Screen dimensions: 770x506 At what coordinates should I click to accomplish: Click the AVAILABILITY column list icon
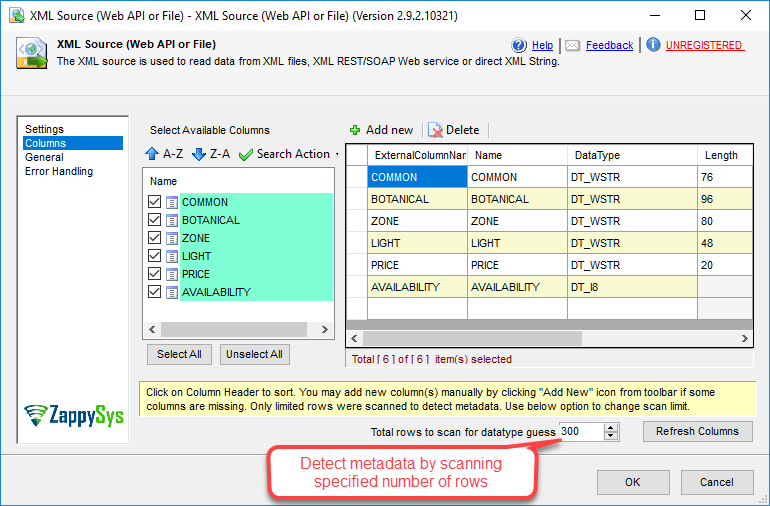(x=172, y=292)
